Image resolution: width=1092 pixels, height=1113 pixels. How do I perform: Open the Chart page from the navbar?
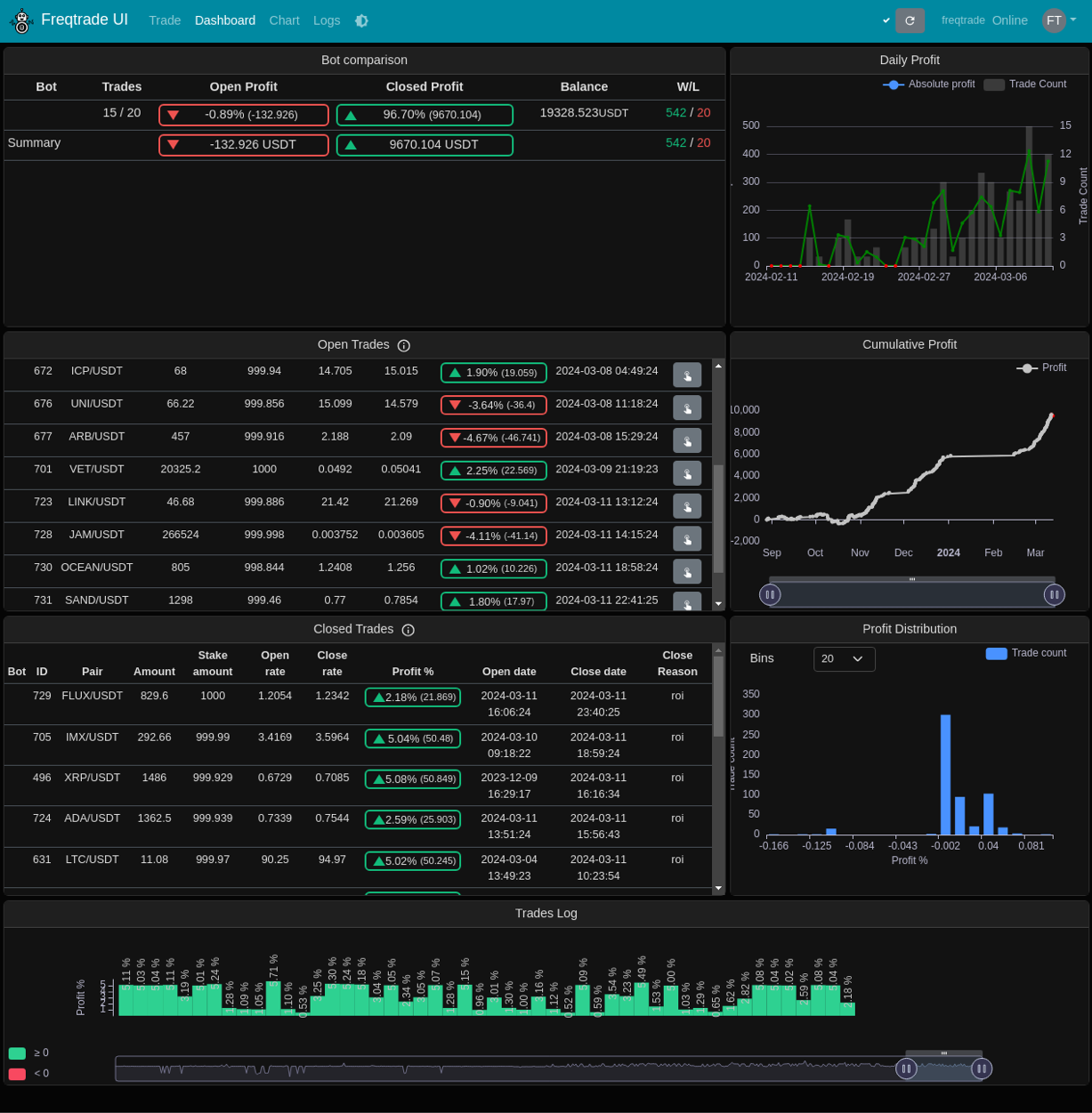(284, 20)
